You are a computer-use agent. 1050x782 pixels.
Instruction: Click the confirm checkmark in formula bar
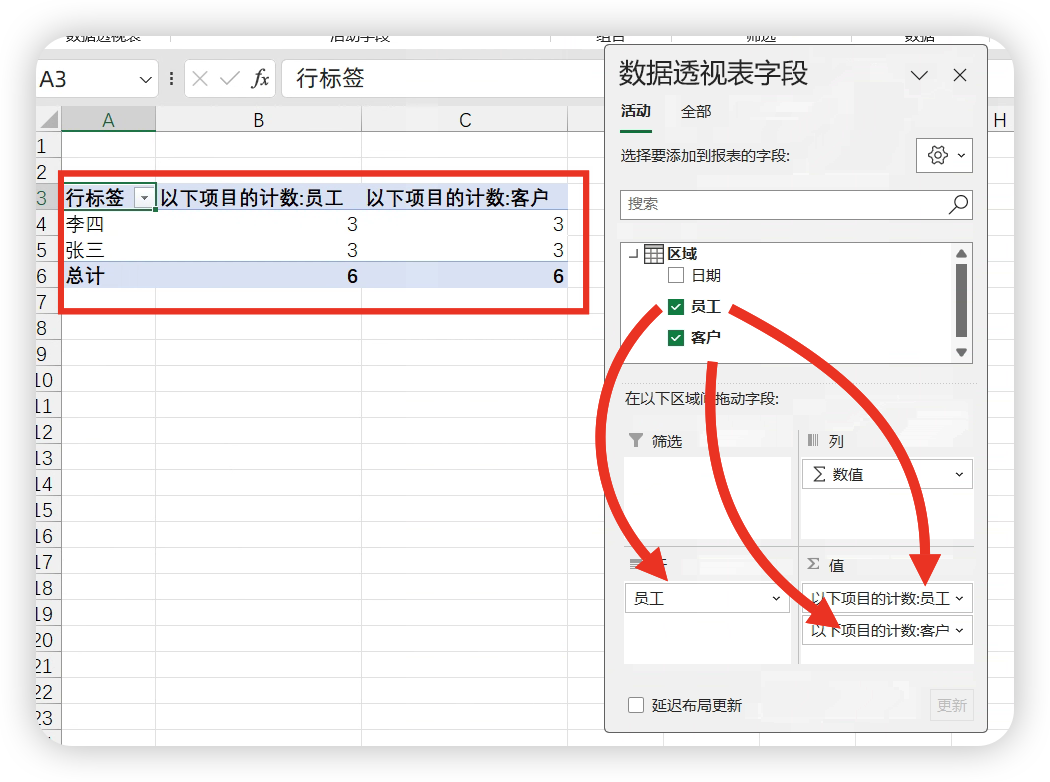click(x=230, y=79)
